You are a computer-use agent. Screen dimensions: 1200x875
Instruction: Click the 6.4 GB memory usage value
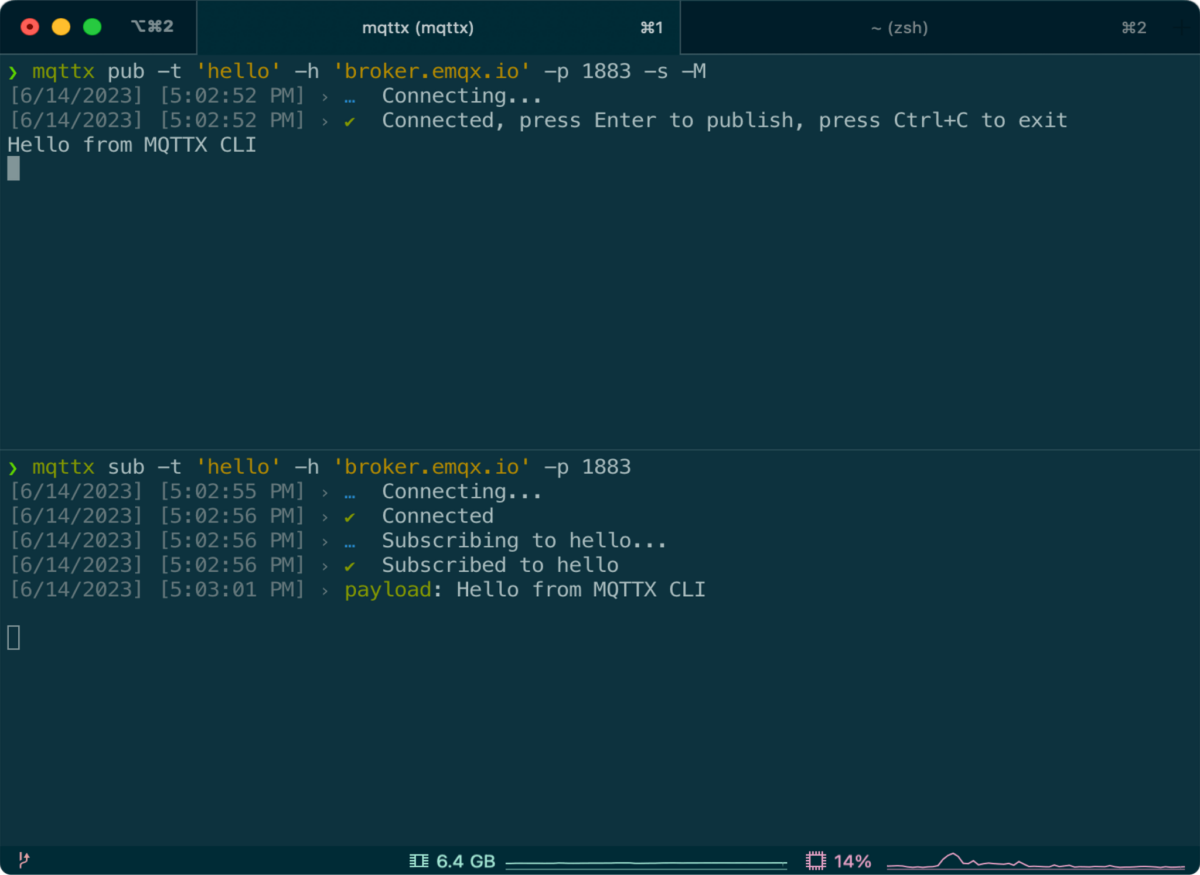(x=466, y=861)
